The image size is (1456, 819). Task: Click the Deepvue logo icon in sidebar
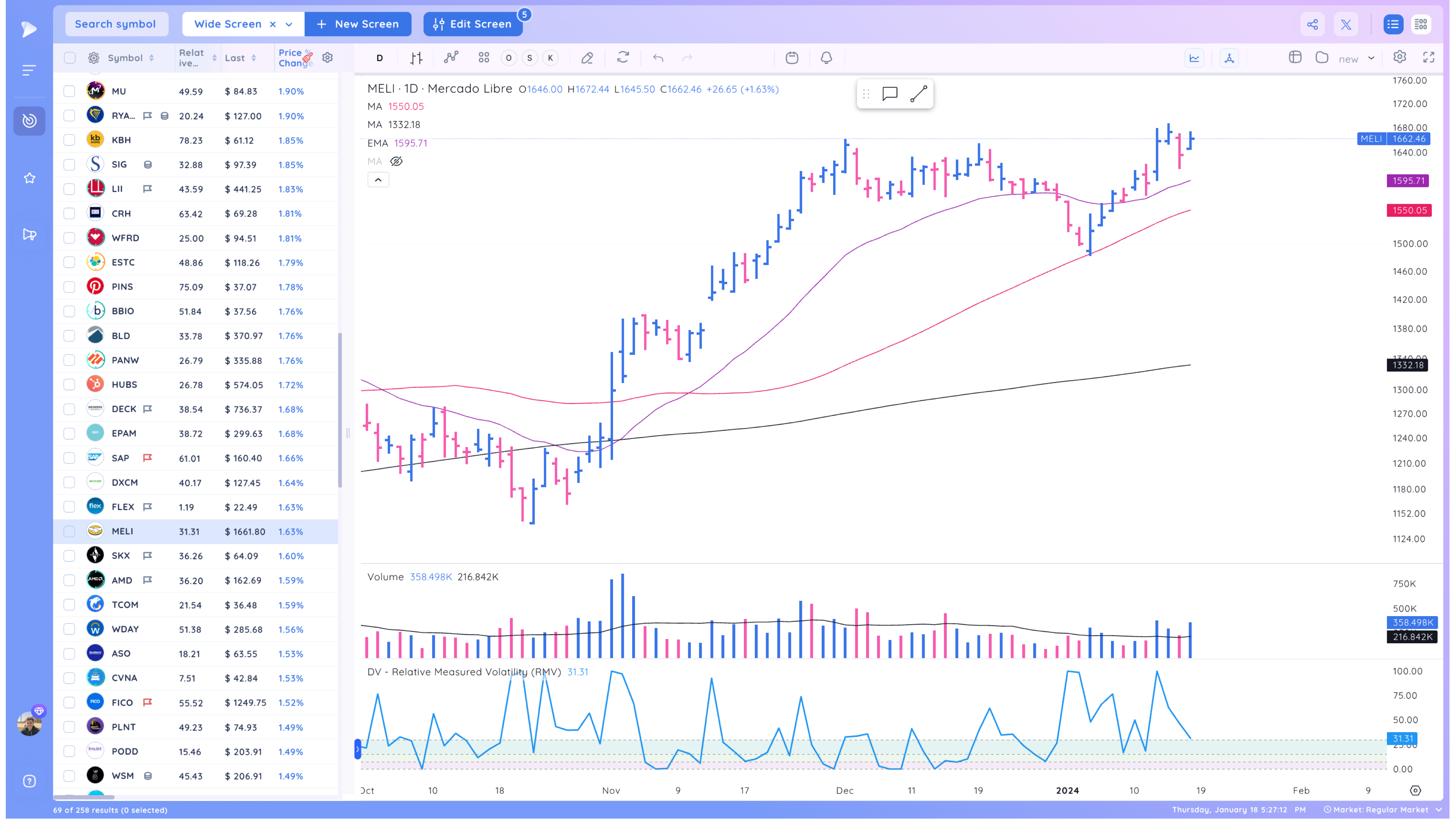coord(29,29)
